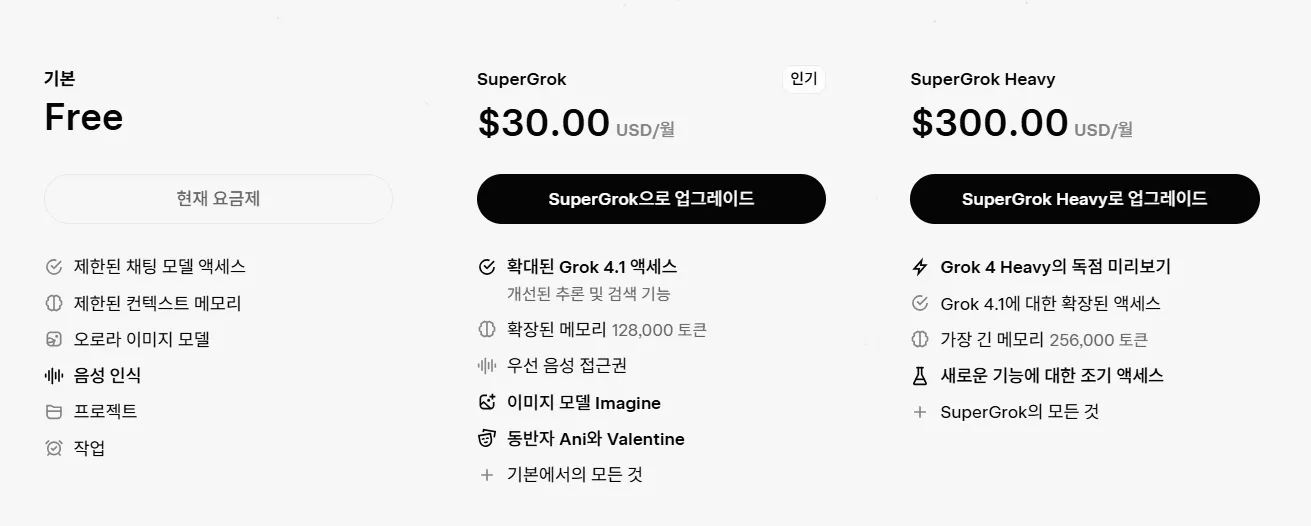Click the expanded Grok 4.1 access checkmark icon
The width and height of the screenshot is (1311, 526).
click(487, 267)
